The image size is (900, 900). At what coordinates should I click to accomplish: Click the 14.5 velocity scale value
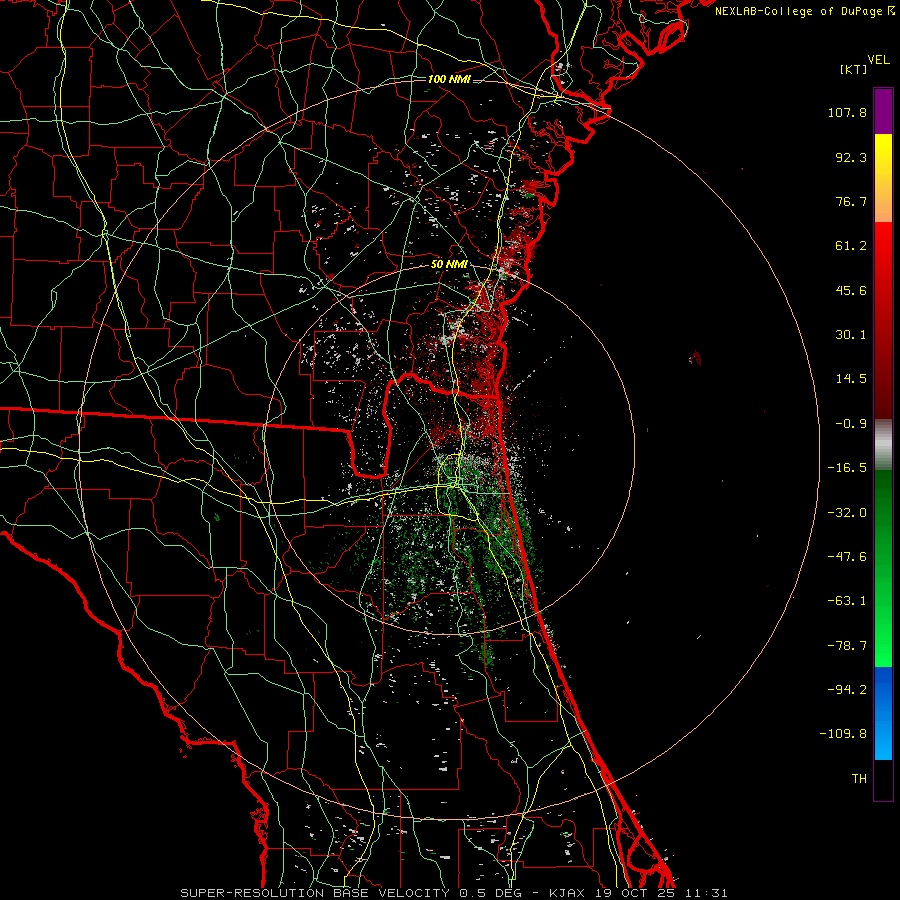[851, 379]
